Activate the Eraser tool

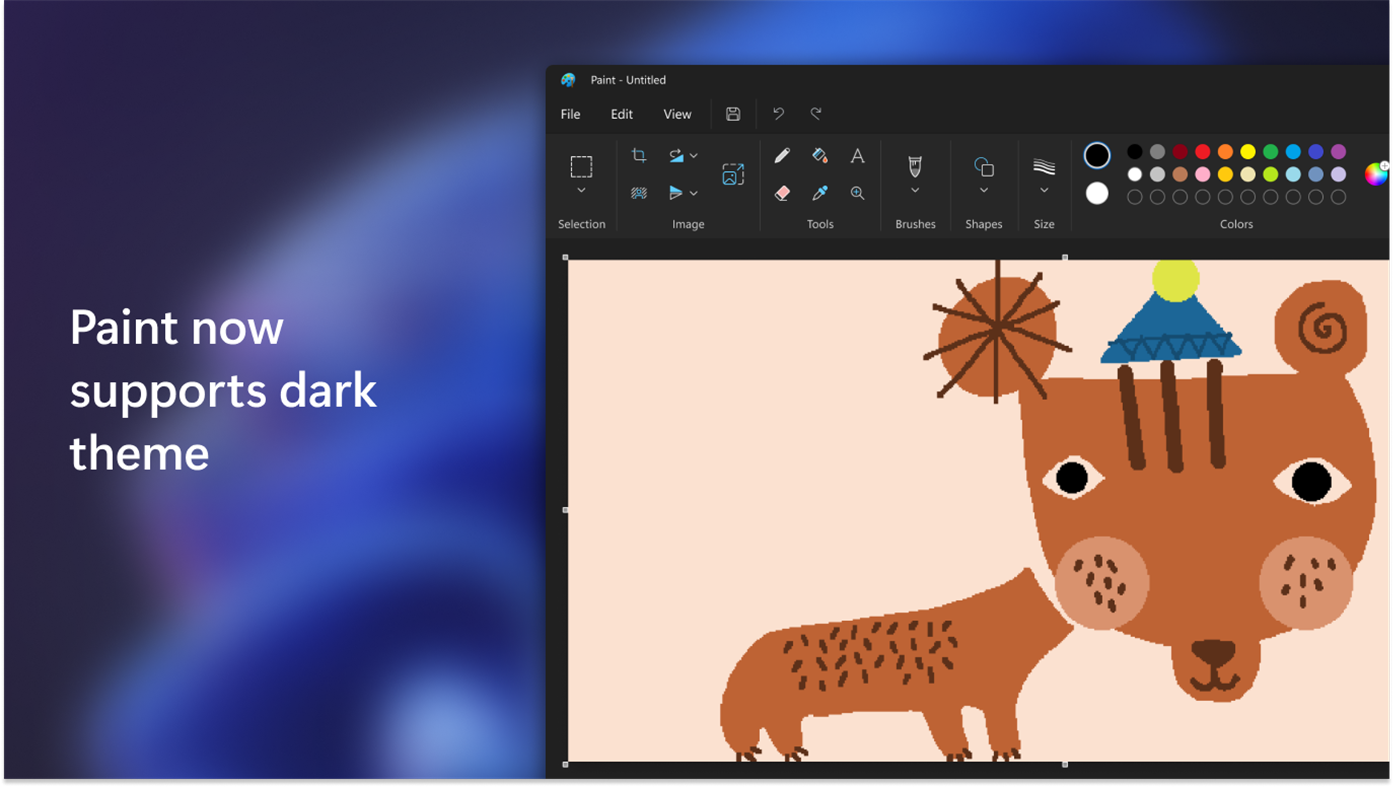point(781,192)
